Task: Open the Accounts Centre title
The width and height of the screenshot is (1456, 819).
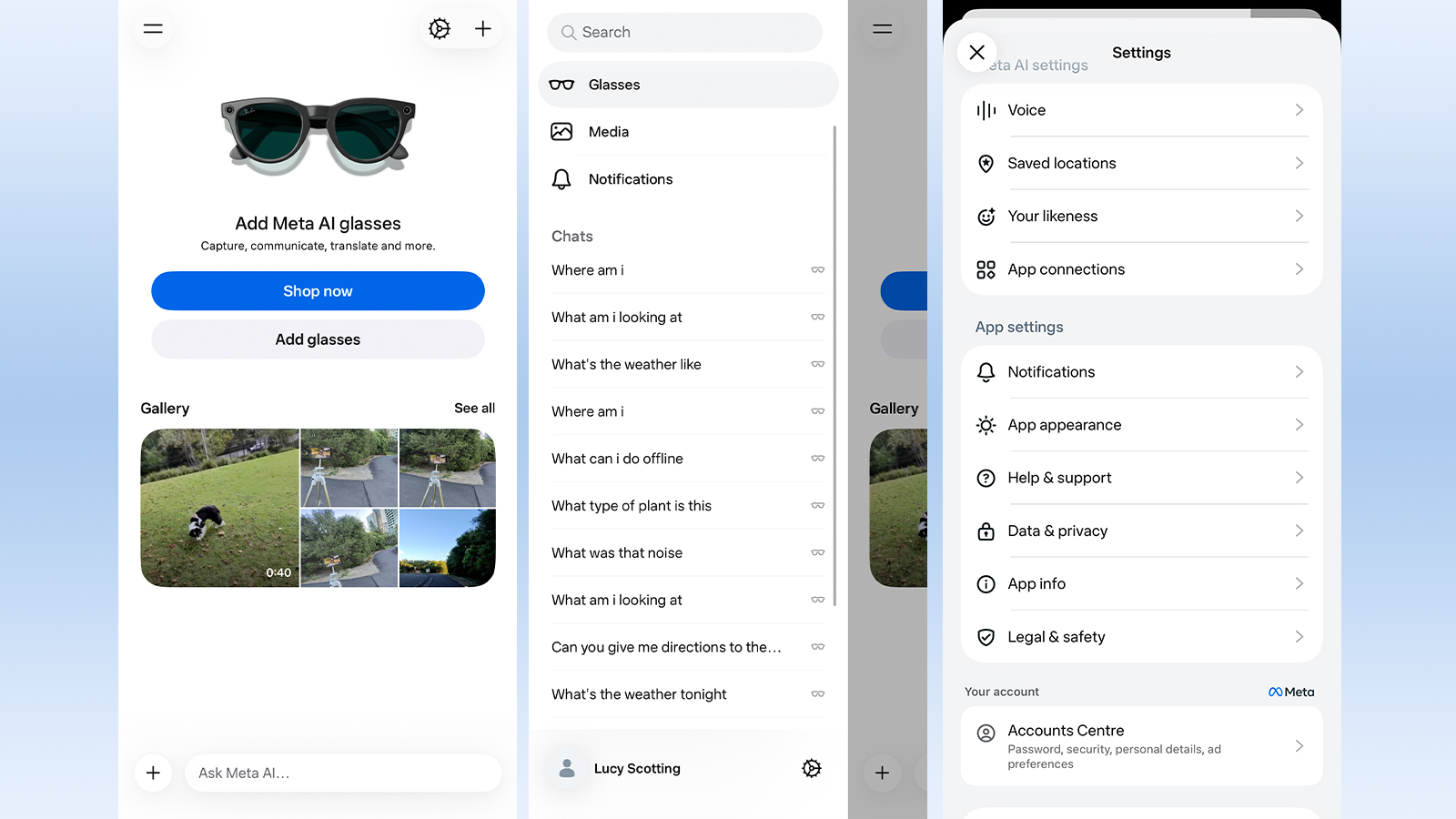Action: [x=1066, y=731]
